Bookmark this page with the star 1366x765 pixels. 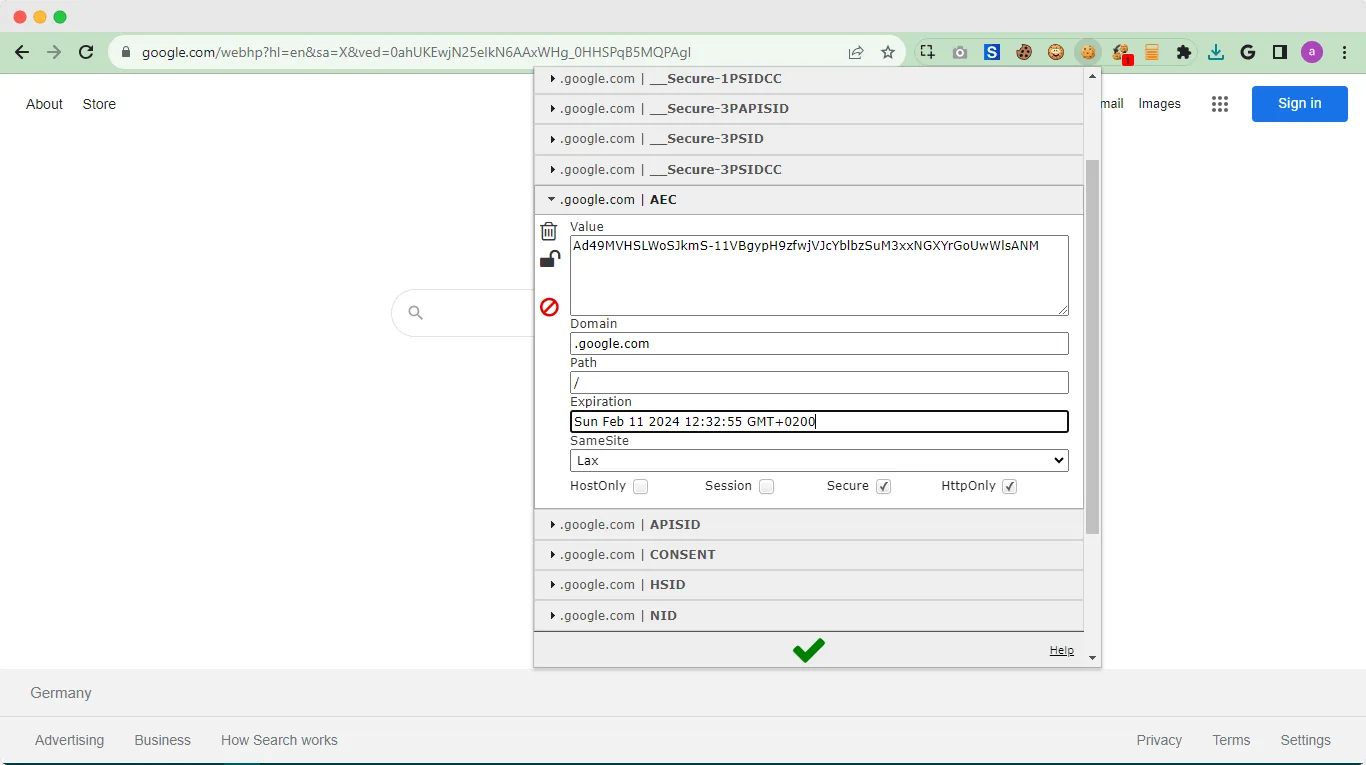tap(888, 52)
